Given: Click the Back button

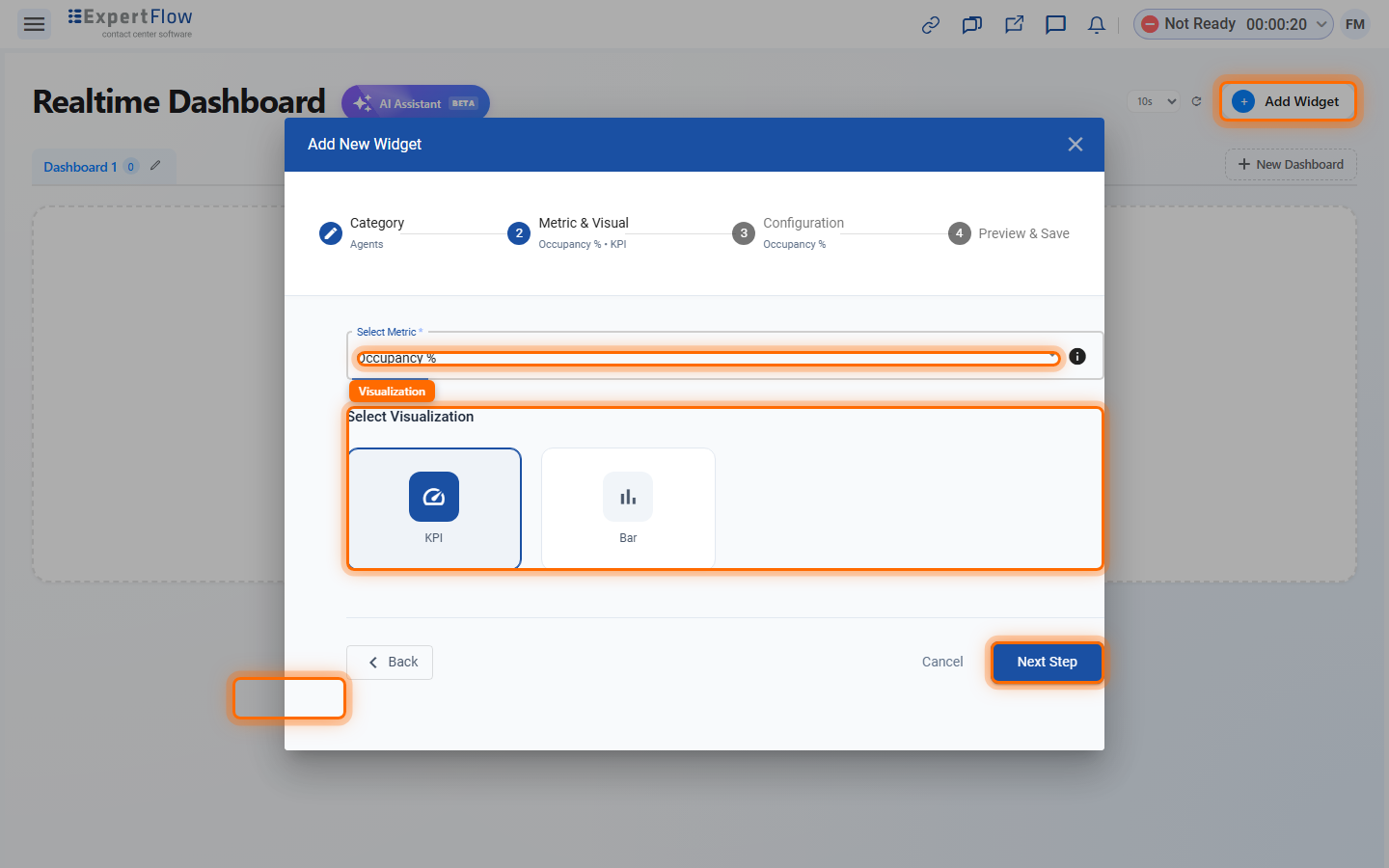Looking at the screenshot, I should point(390,663).
